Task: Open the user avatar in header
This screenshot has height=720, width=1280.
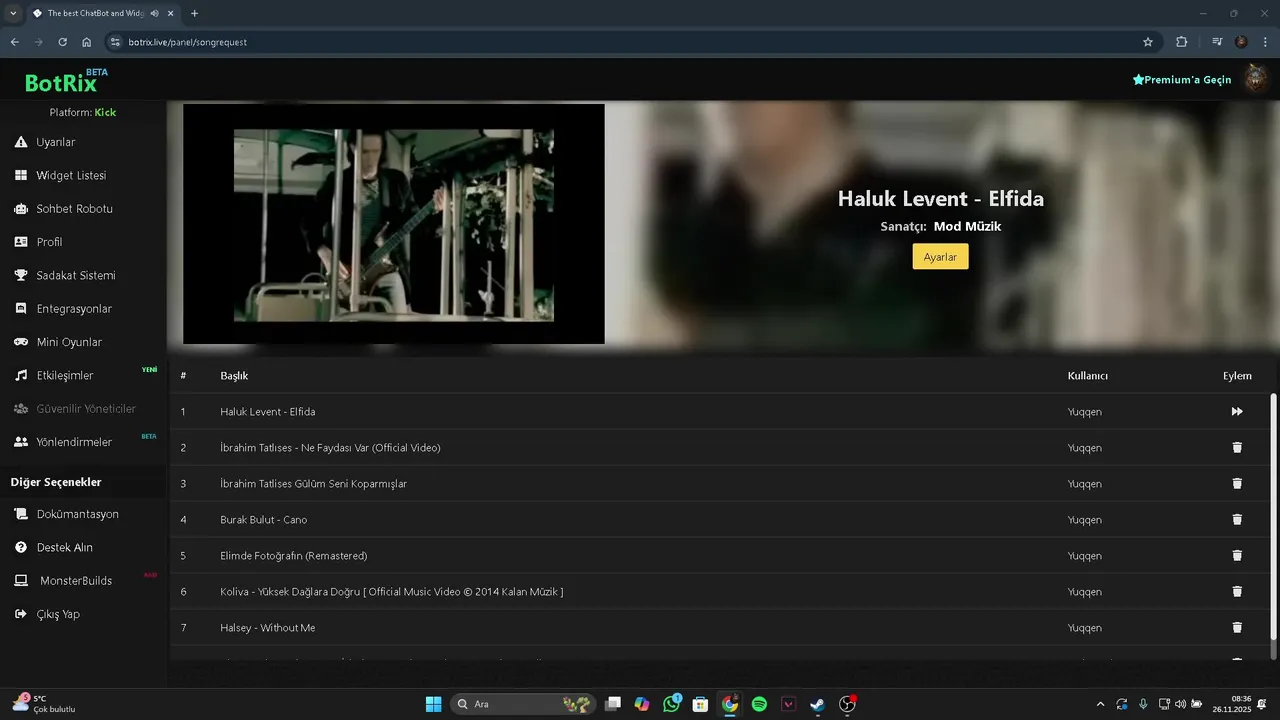Action: click(x=1255, y=79)
